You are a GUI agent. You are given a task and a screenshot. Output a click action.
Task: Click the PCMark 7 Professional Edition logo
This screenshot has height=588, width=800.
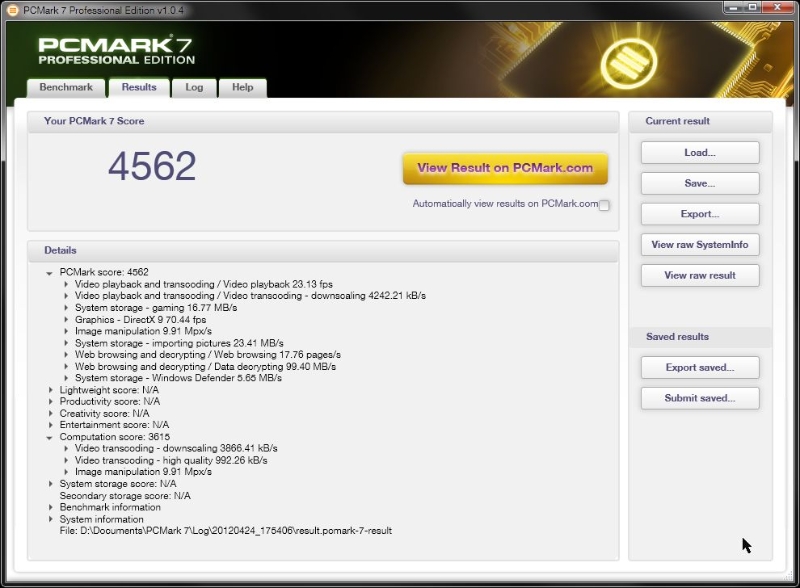click(116, 51)
